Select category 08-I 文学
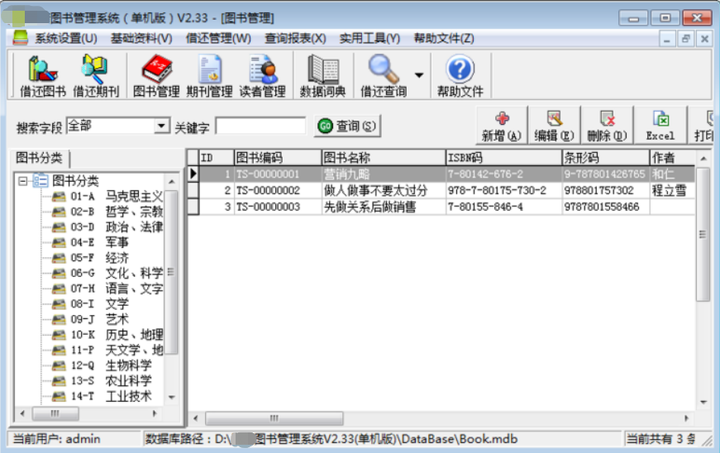720x453 pixels. pos(100,304)
